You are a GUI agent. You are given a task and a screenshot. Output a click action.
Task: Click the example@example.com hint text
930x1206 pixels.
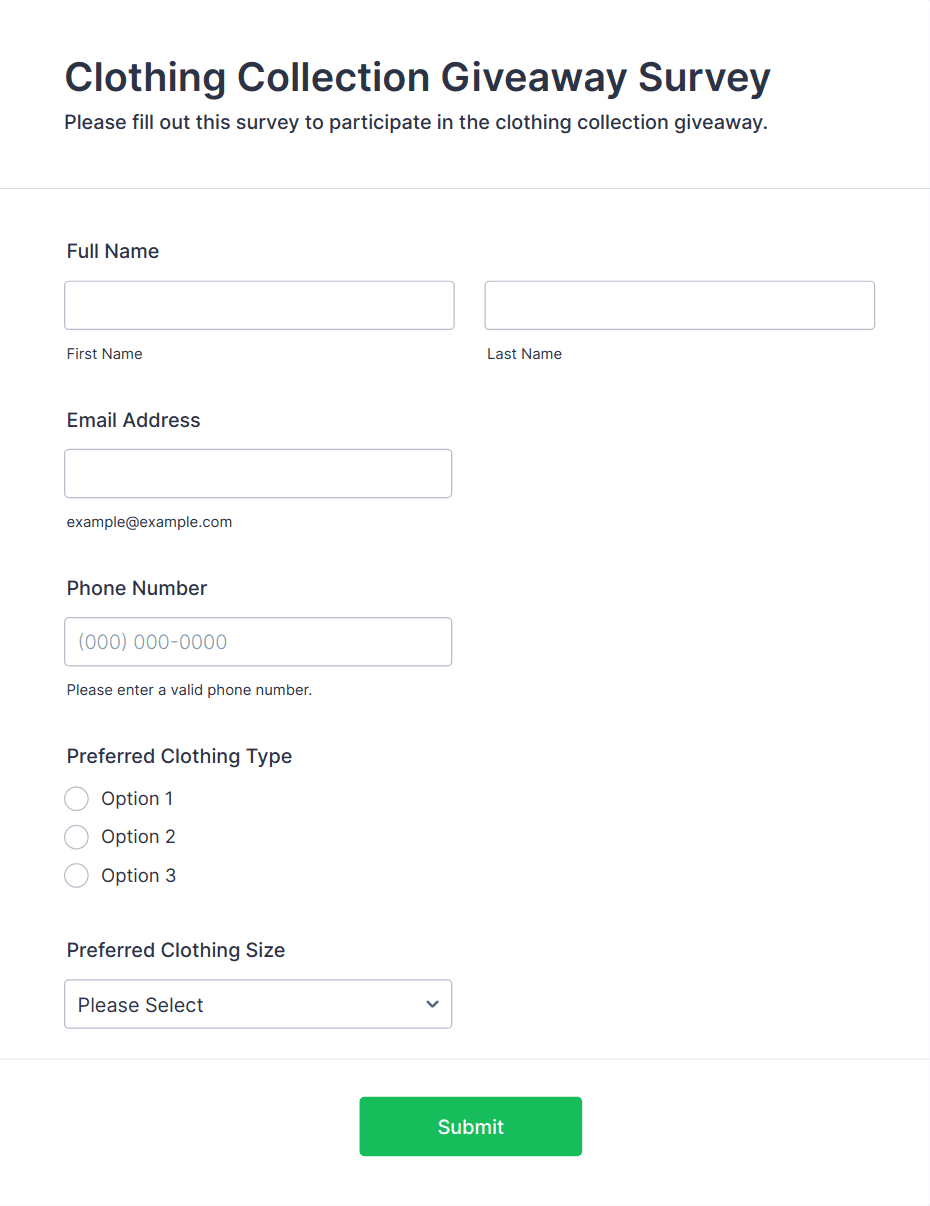click(x=149, y=522)
